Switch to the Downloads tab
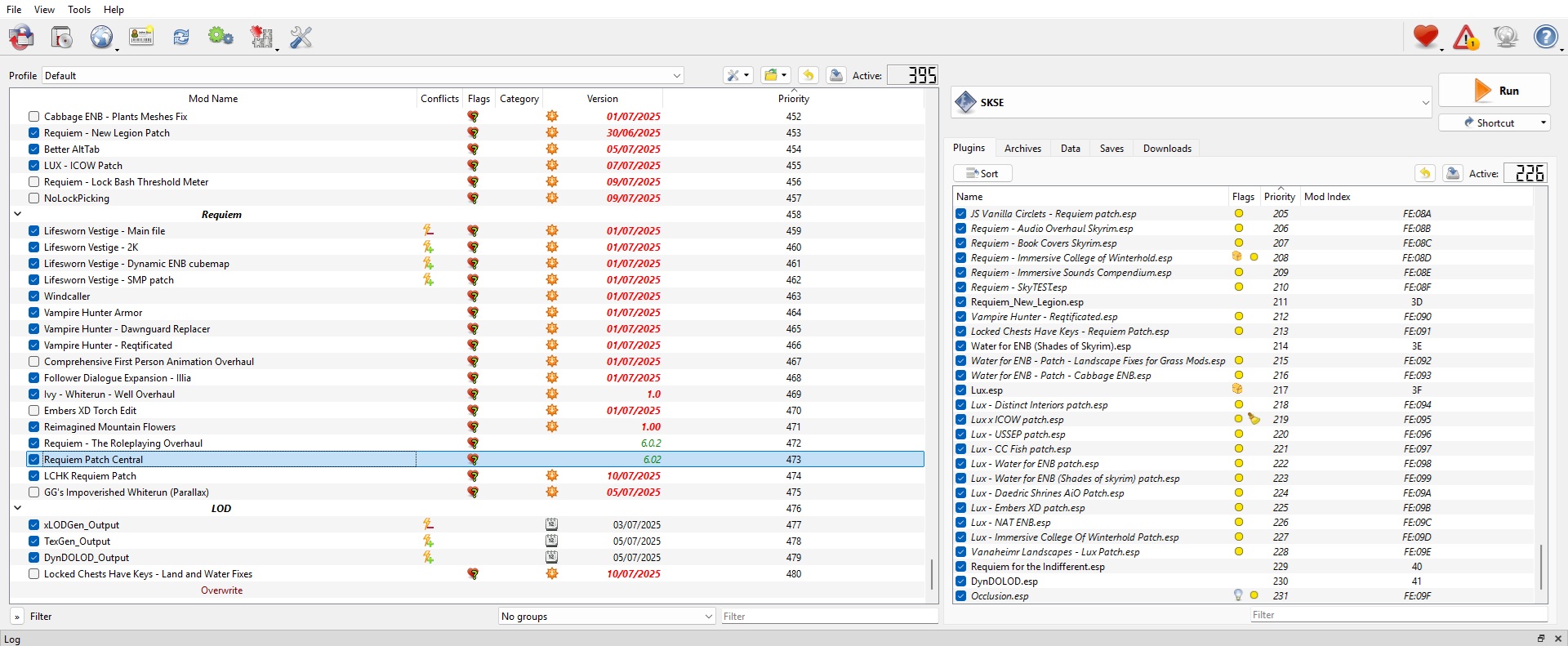Viewport: 1568px width, 646px height. point(1167,148)
